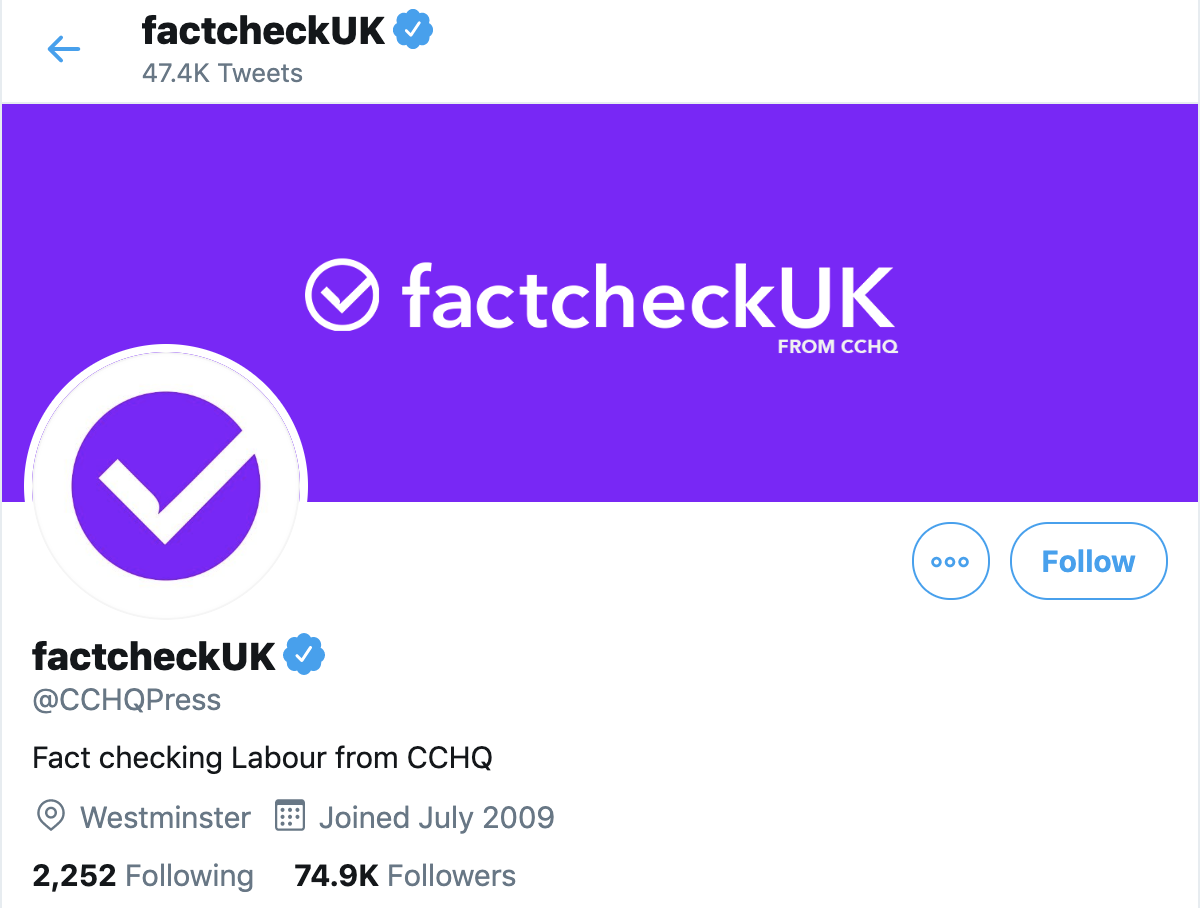Click the FROM CCHQ text in banner
This screenshot has width=1200, height=908.
[837, 348]
